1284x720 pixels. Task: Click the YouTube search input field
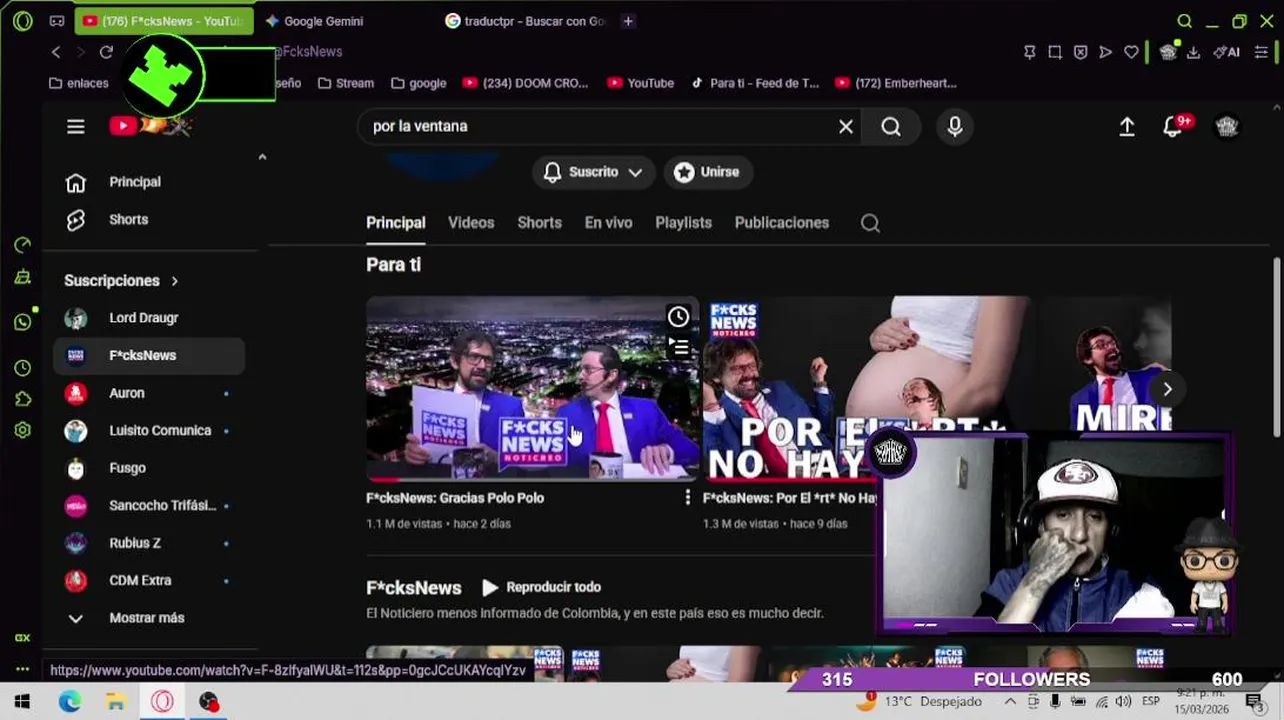(600, 126)
